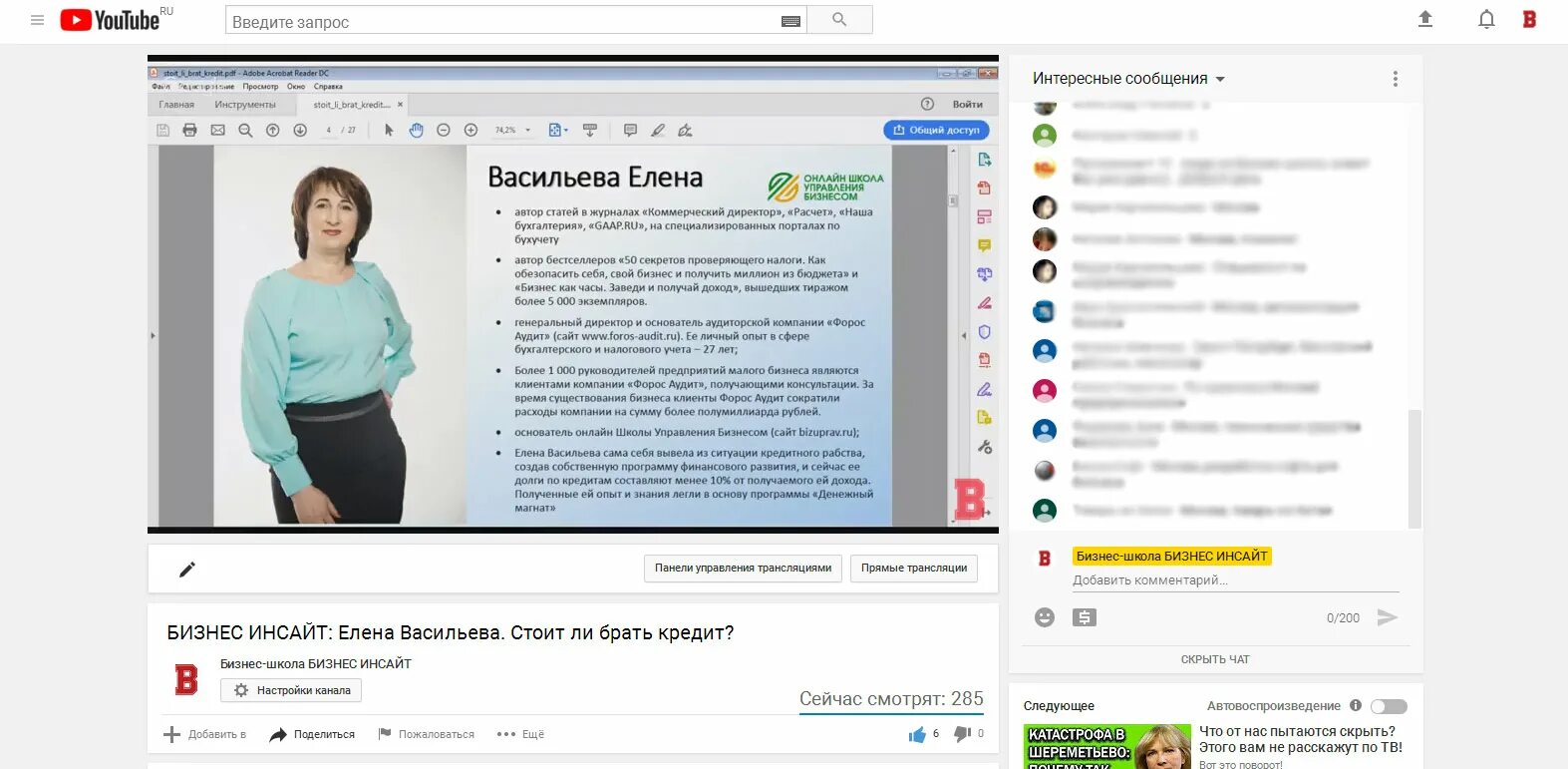1568x769 pixels.
Task: Click the info icon beside Автовоспроизведение
Action: pos(1356,705)
